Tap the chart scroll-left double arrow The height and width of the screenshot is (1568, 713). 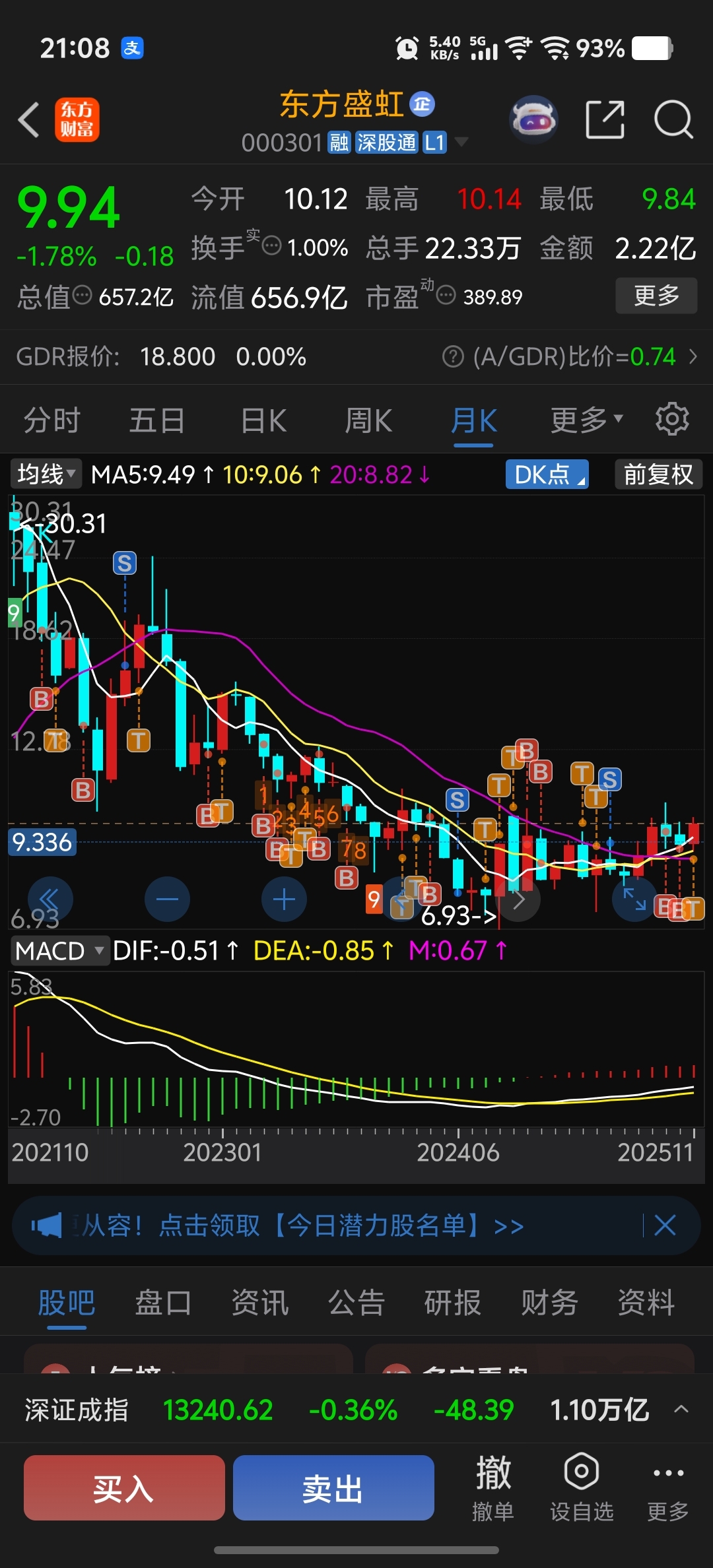(50, 899)
